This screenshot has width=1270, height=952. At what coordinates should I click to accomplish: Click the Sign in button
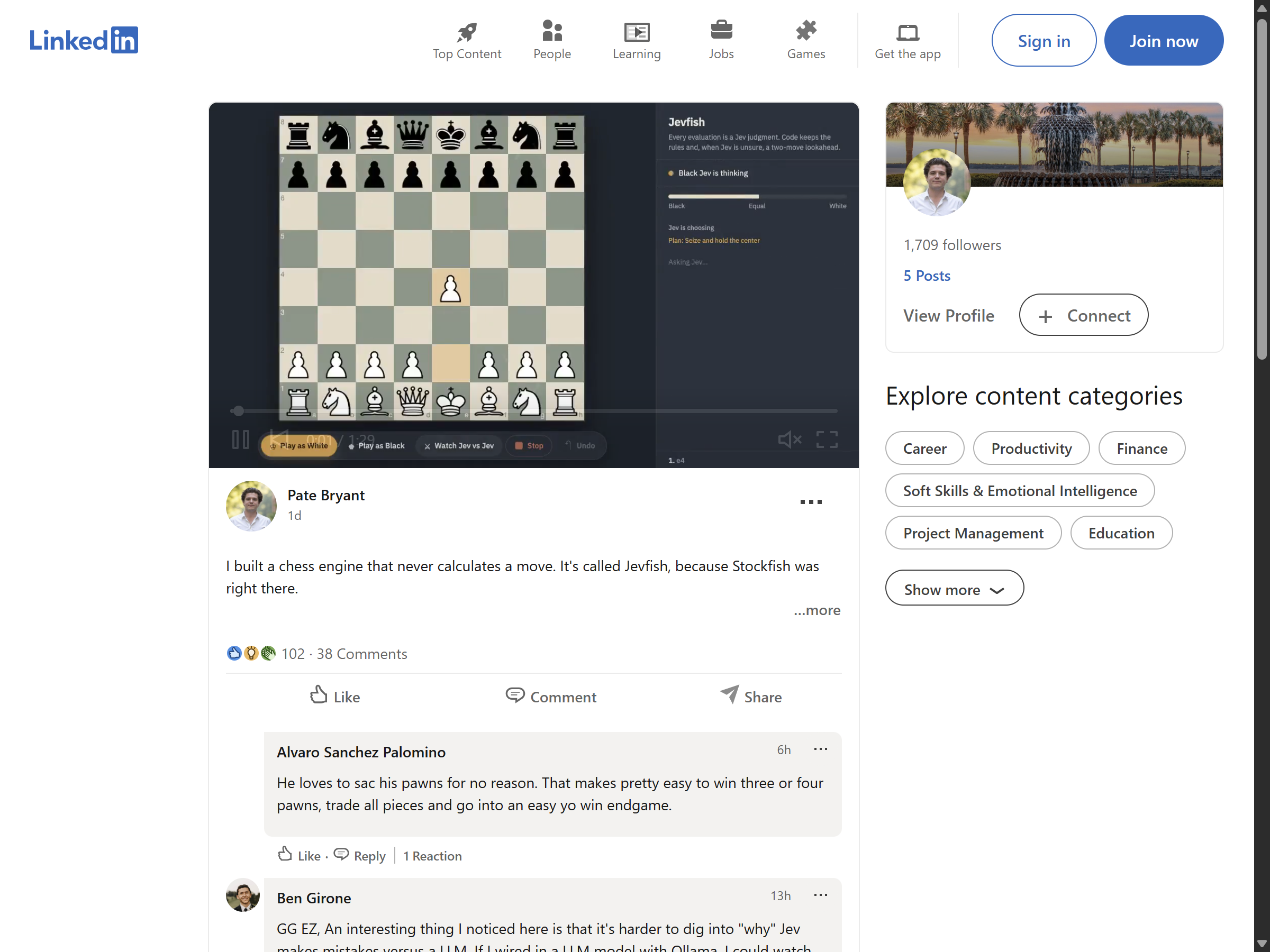(x=1044, y=41)
